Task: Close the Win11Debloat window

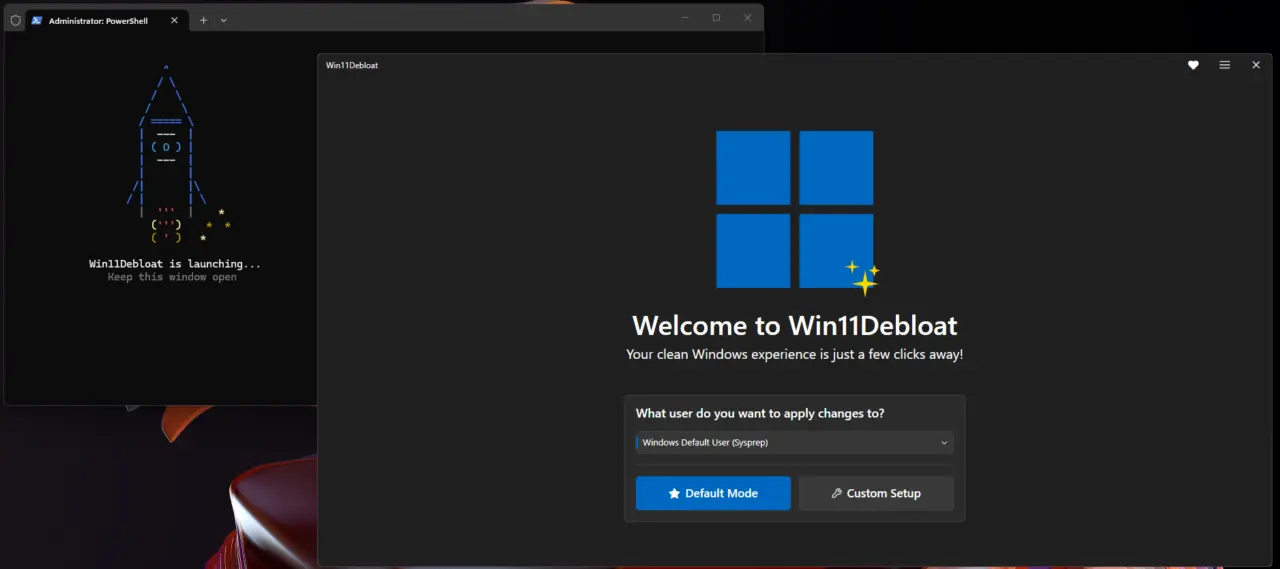Action: tap(1256, 65)
